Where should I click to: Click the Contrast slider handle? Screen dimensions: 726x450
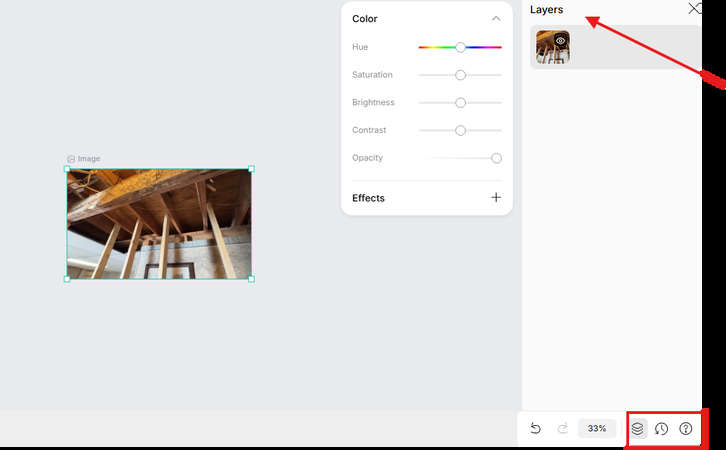click(x=460, y=131)
